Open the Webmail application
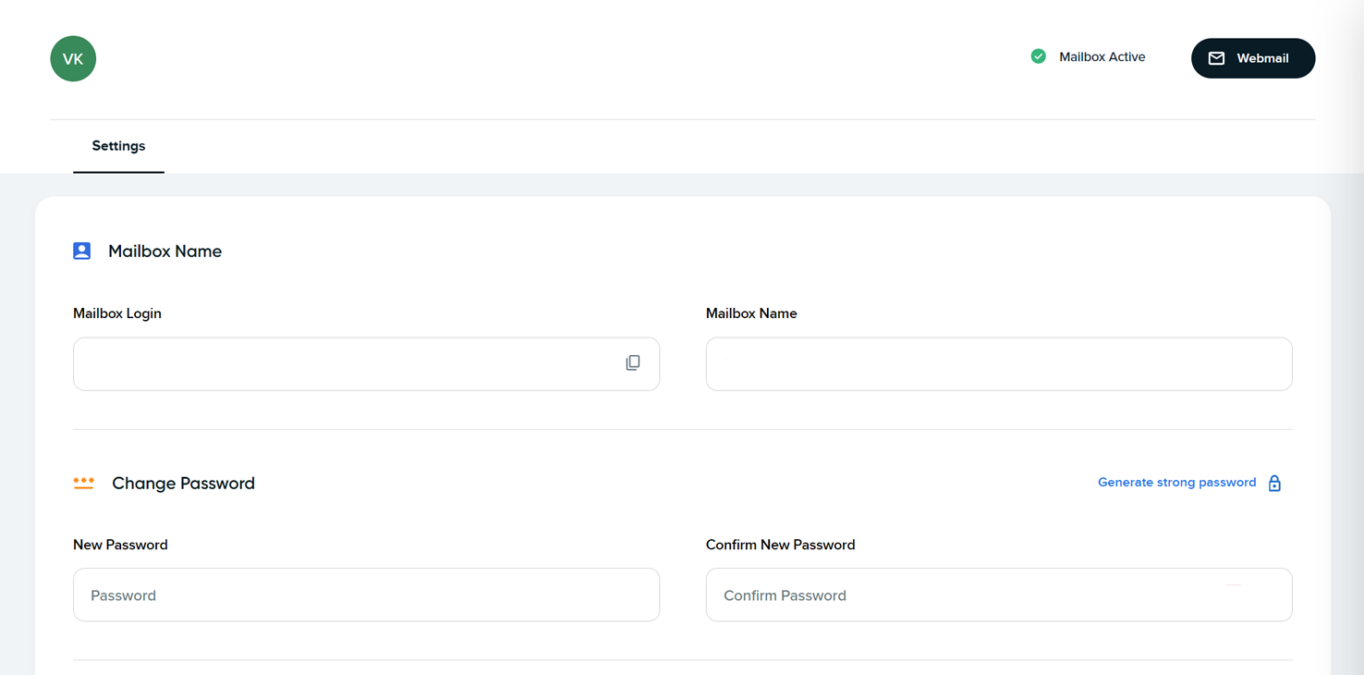This screenshot has width=1364, height=675. tap(1252, 58)
